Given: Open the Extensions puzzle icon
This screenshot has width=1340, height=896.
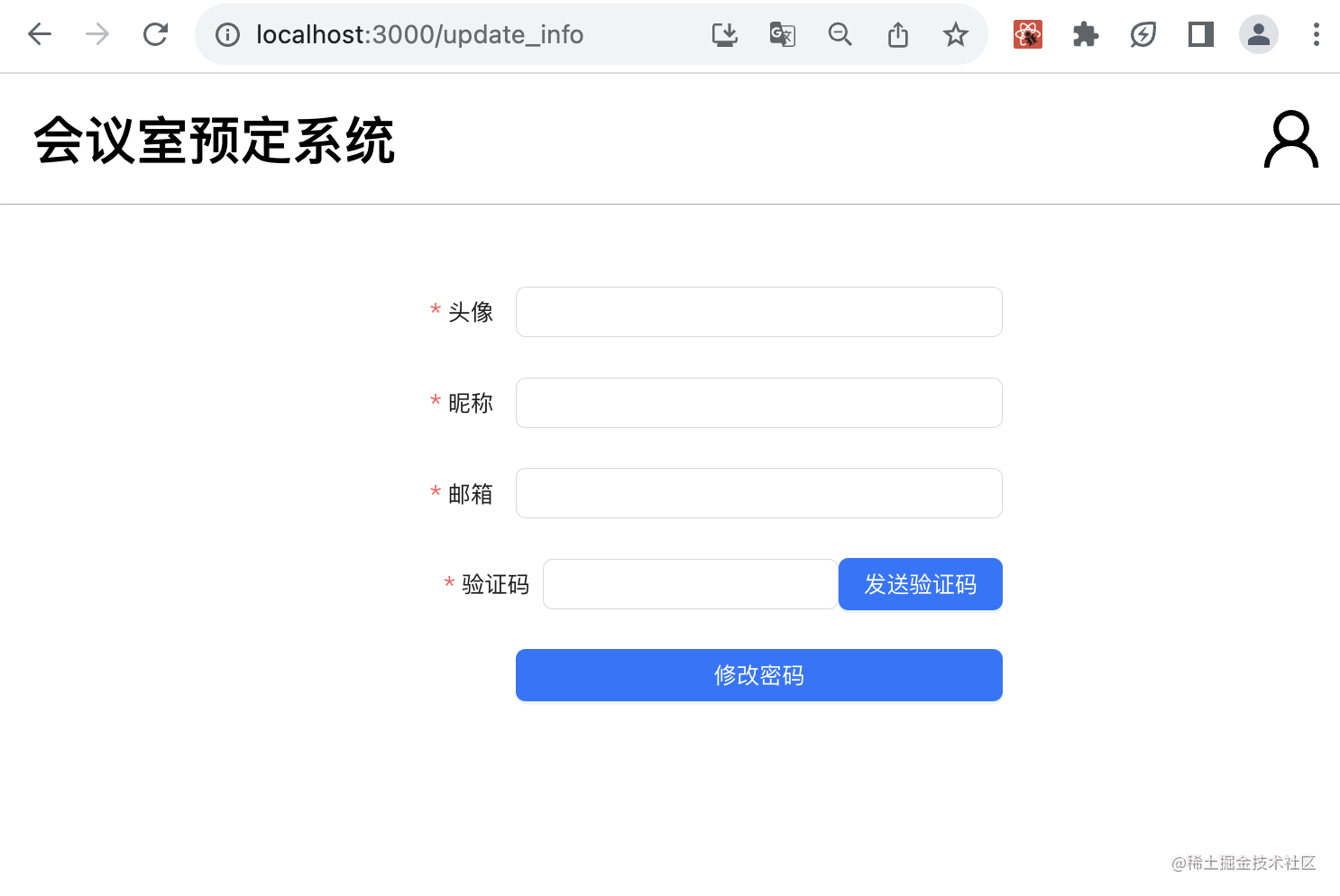Looking at the screenshot, I should 1086,34.
